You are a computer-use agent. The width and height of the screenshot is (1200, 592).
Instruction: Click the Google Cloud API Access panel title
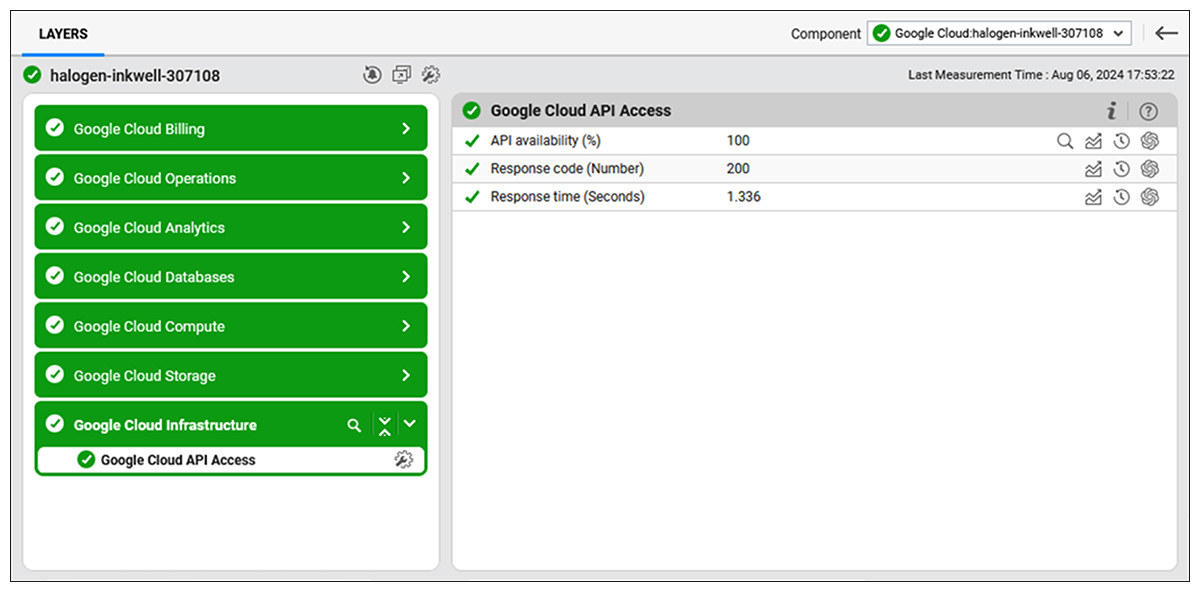click(x=581, y=111)
